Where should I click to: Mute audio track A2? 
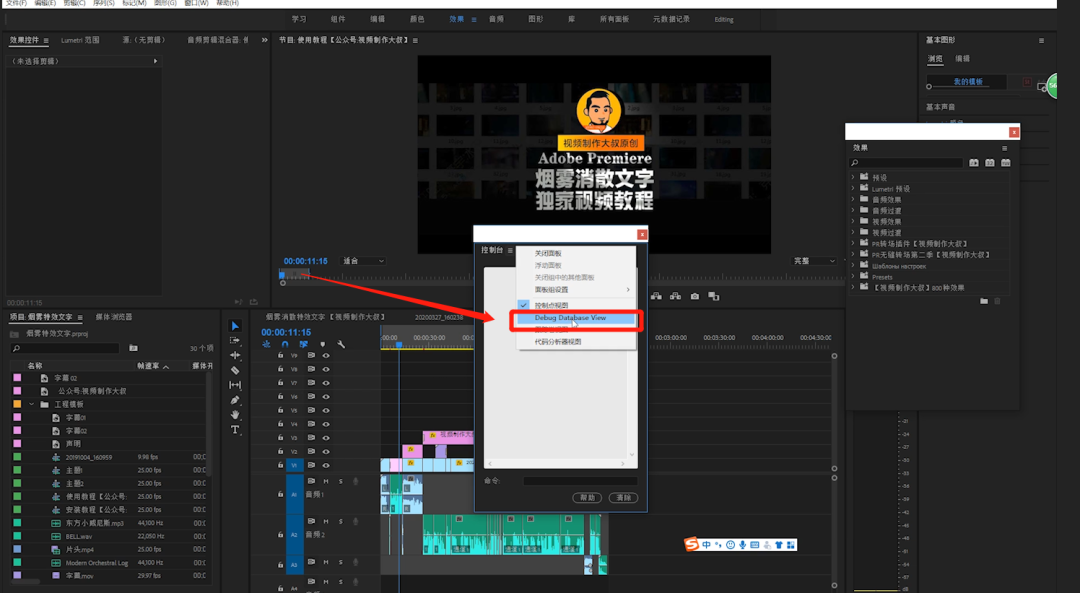coord(326,521)
